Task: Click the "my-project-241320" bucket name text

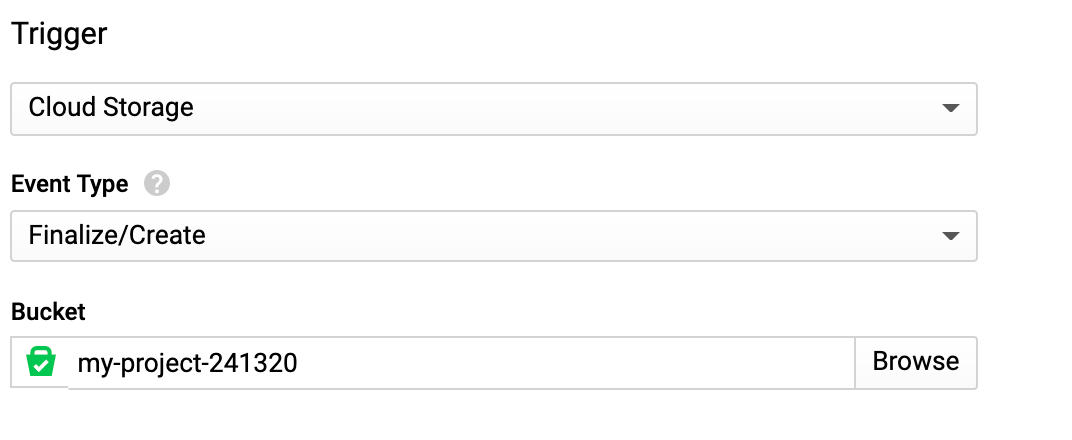Action: (187, 362)
